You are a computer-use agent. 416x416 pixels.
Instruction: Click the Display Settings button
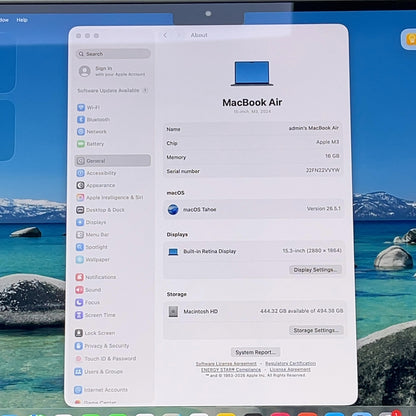pyautogui.click(x=315, y=270)
